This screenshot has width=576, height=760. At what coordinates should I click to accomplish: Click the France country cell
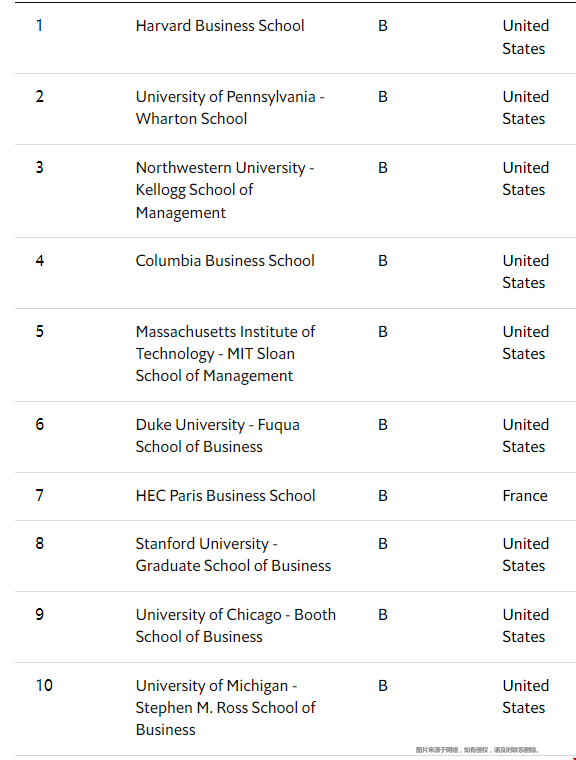[525, 496]
